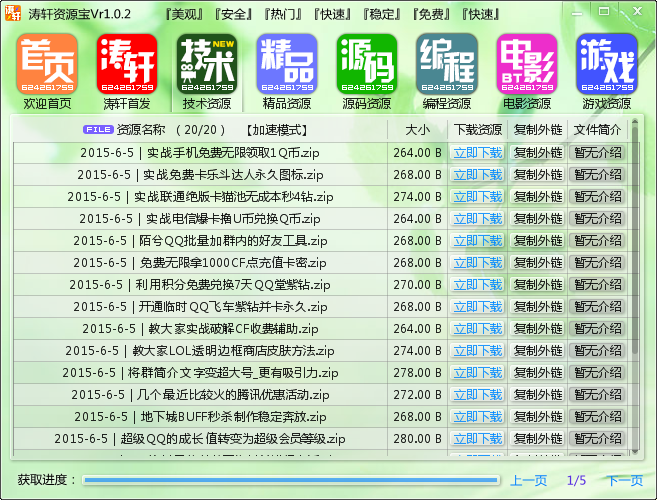The height and width of the screenshot is (500, 657).
Task: Go to 上一页 previous page
Action: click(528, 480)
